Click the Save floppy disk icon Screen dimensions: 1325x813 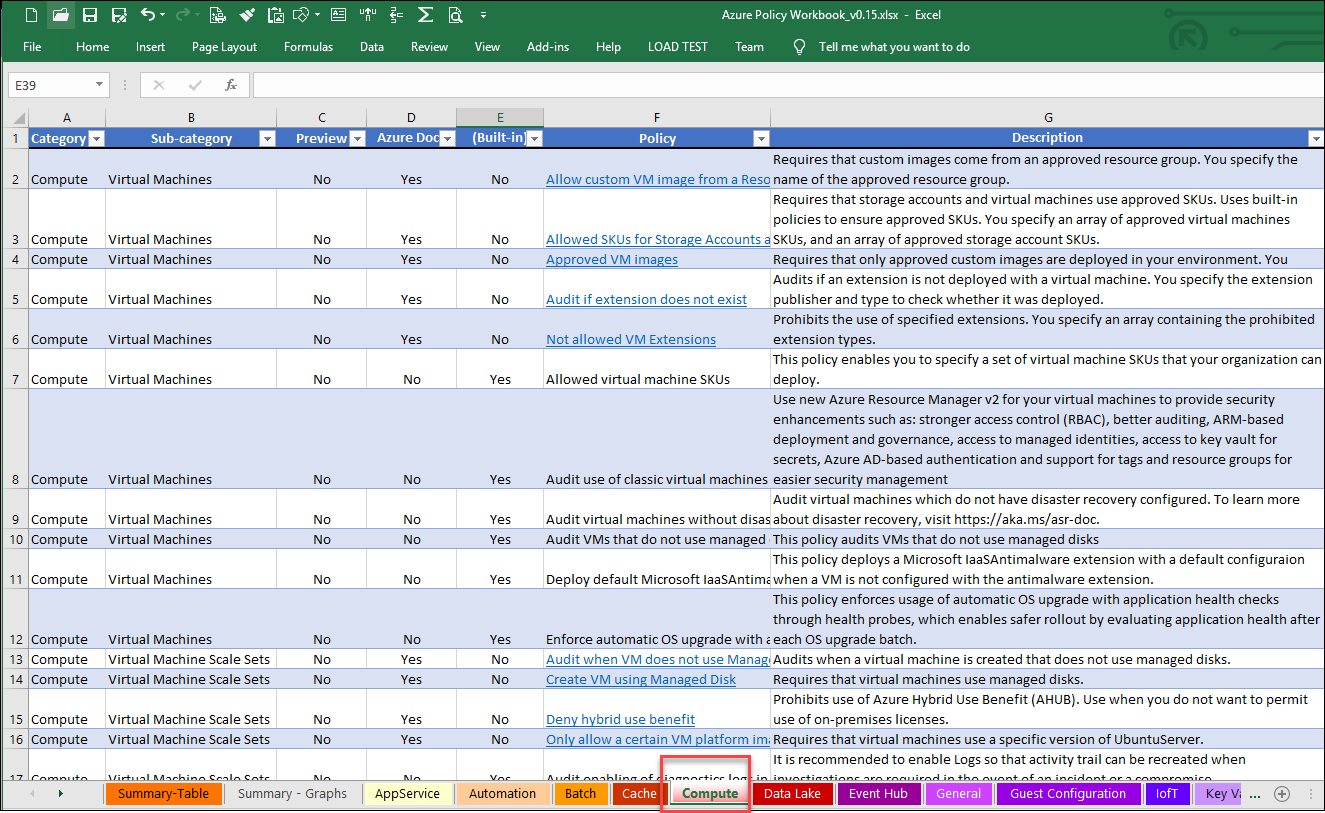[90, 15]
